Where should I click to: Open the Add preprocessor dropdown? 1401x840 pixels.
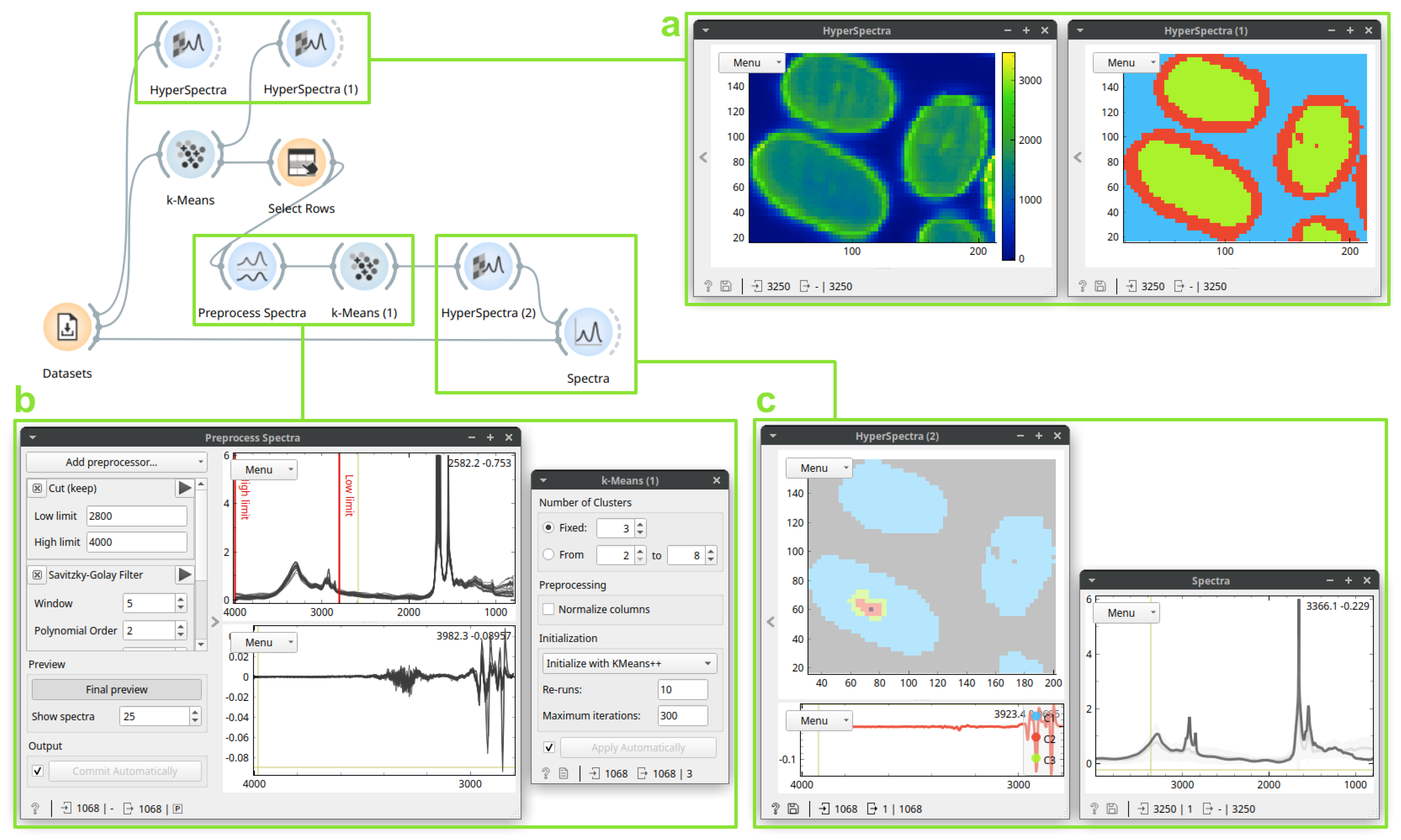[117, 463]
